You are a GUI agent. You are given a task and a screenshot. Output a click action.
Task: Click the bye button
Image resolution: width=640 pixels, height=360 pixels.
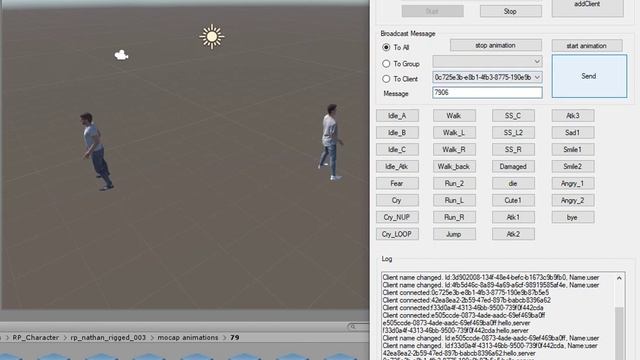tap(573, 218)
